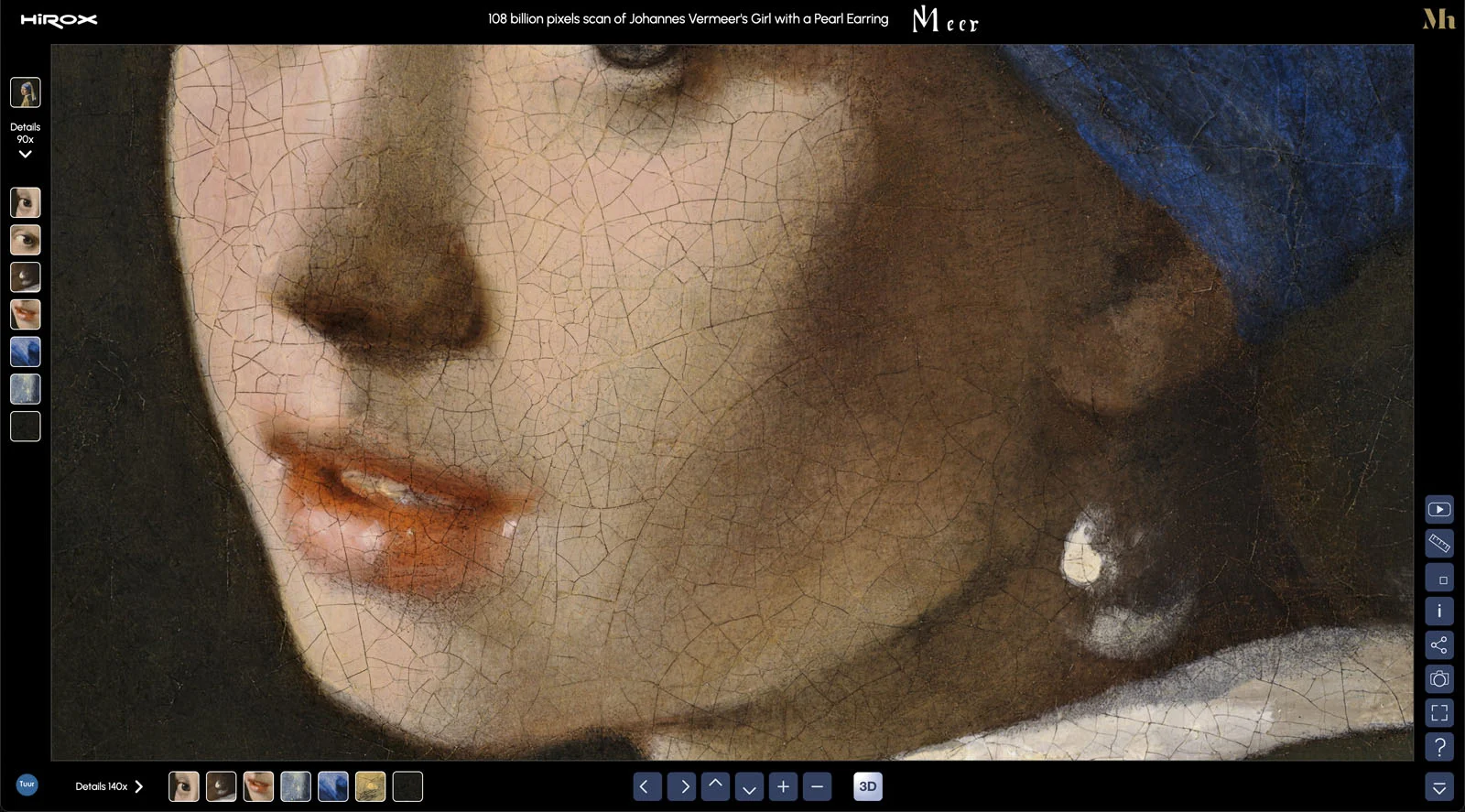Collapse the Details 90x list
Image resolution: width=1465 pixels, height=812 pixels.
point(26,155)
